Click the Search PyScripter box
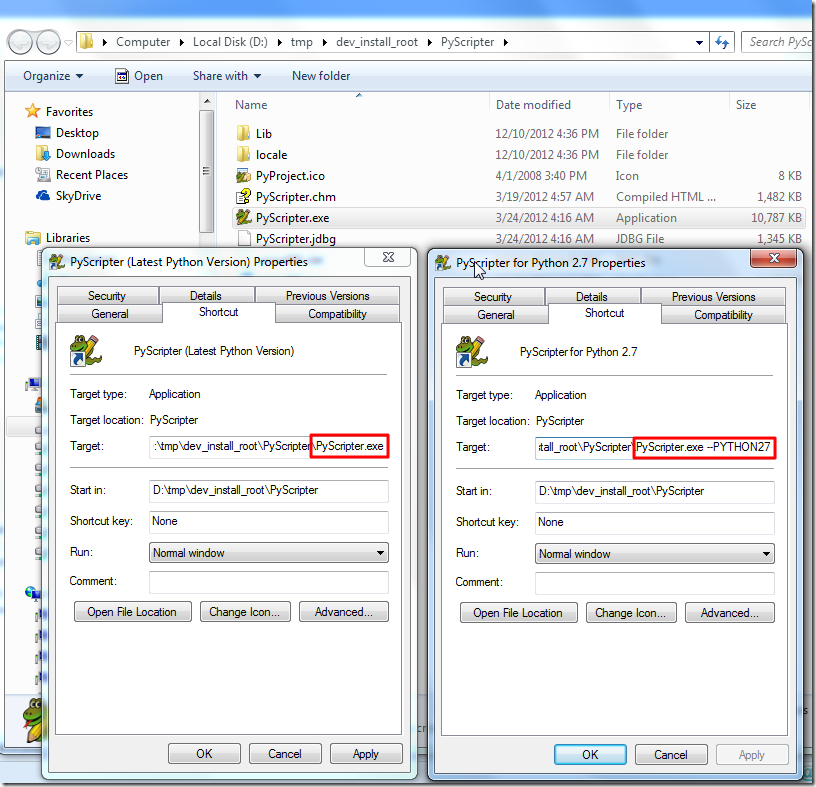This screenshot has height=787, width=816. (777, 42)
